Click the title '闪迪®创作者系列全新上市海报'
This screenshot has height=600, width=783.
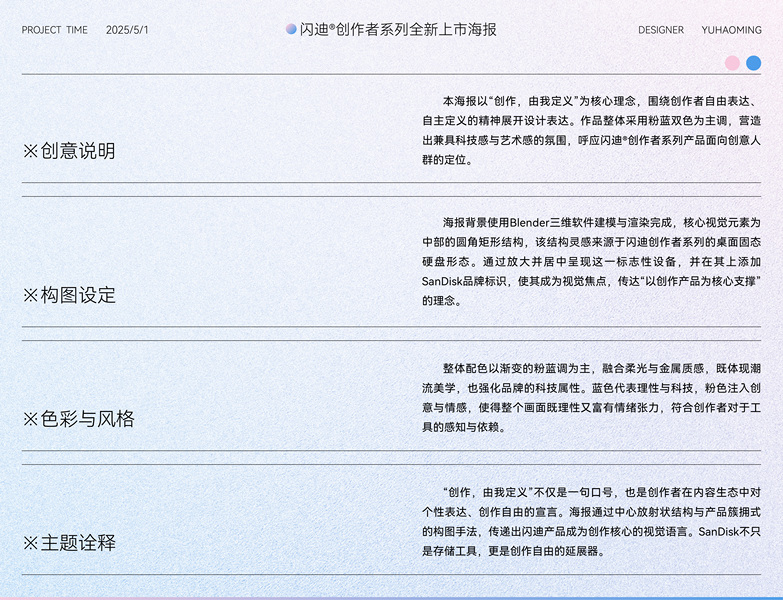pos(398,29)
